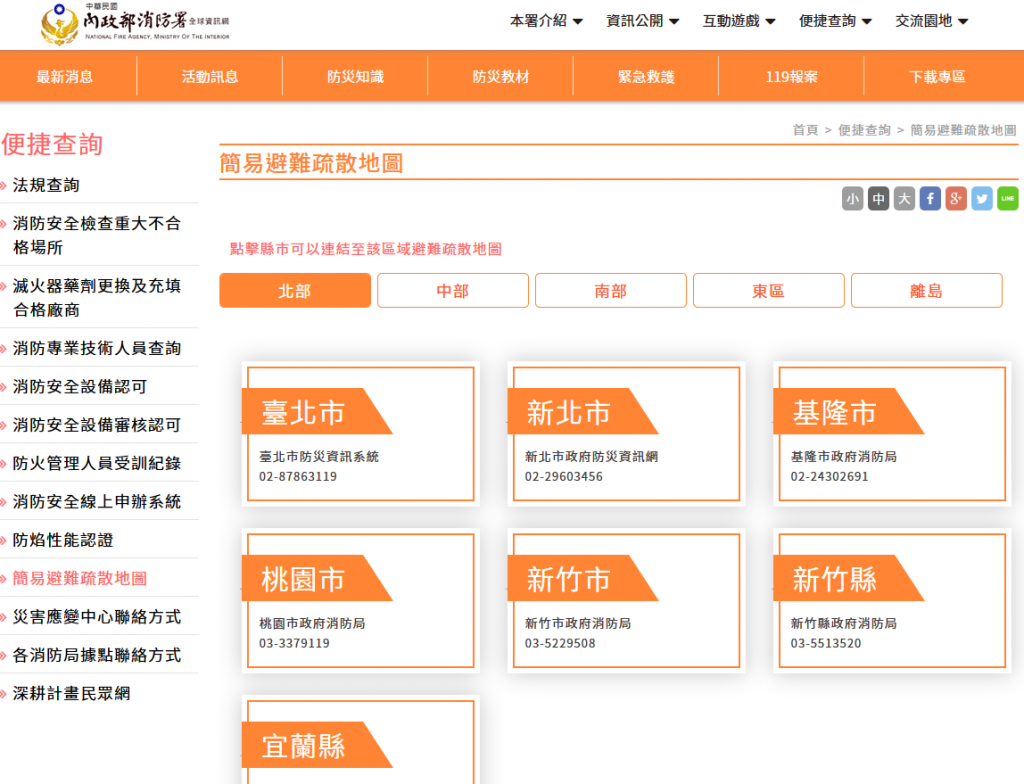Image resolution: width=1024 pixels, height=784 pixels.
Task: Expand the 便捷查詢 dropdown menu
Action: pyautogui.click(x=835, y=21)
